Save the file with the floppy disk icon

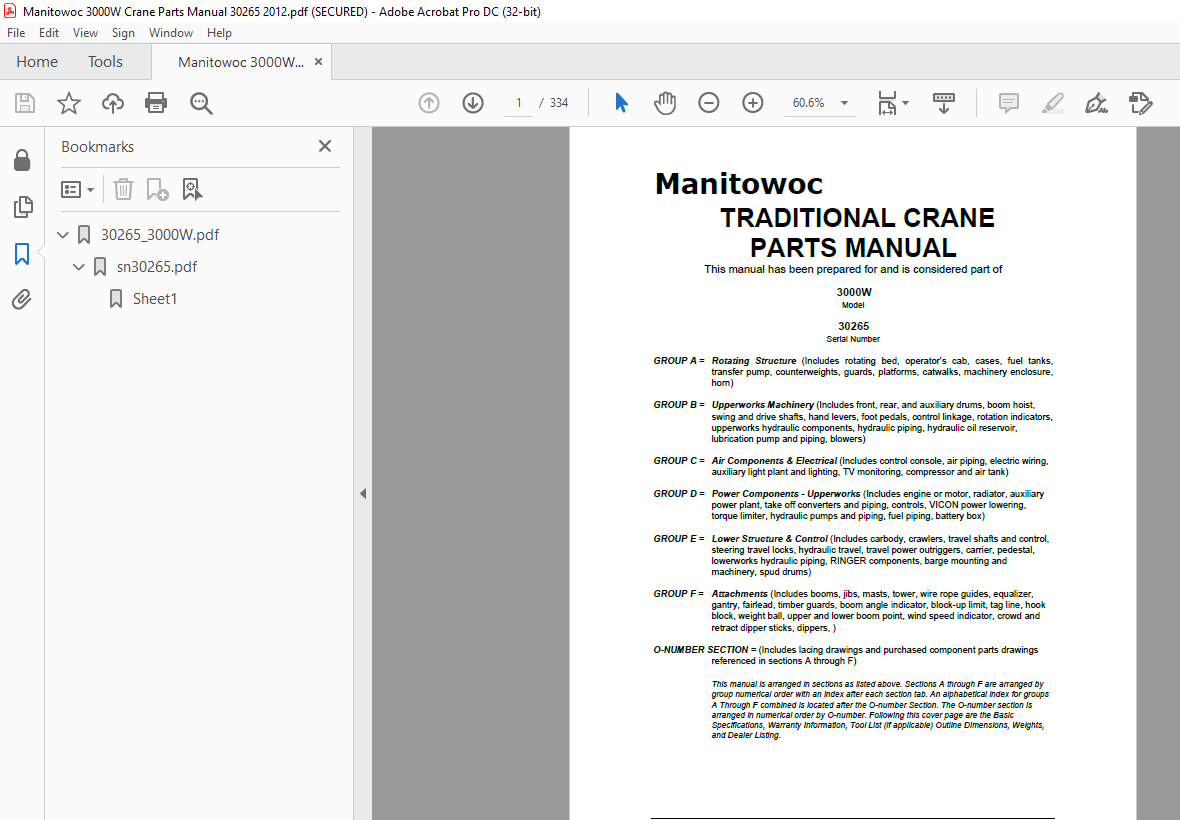(x=25, y=103)
